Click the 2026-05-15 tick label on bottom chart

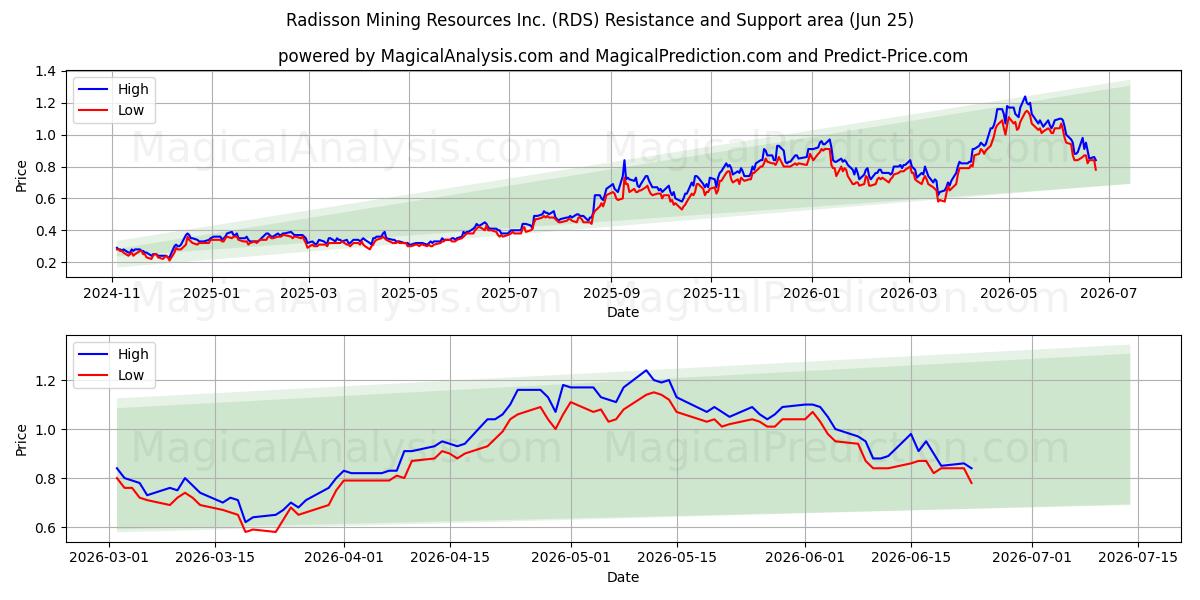[676, 559]
